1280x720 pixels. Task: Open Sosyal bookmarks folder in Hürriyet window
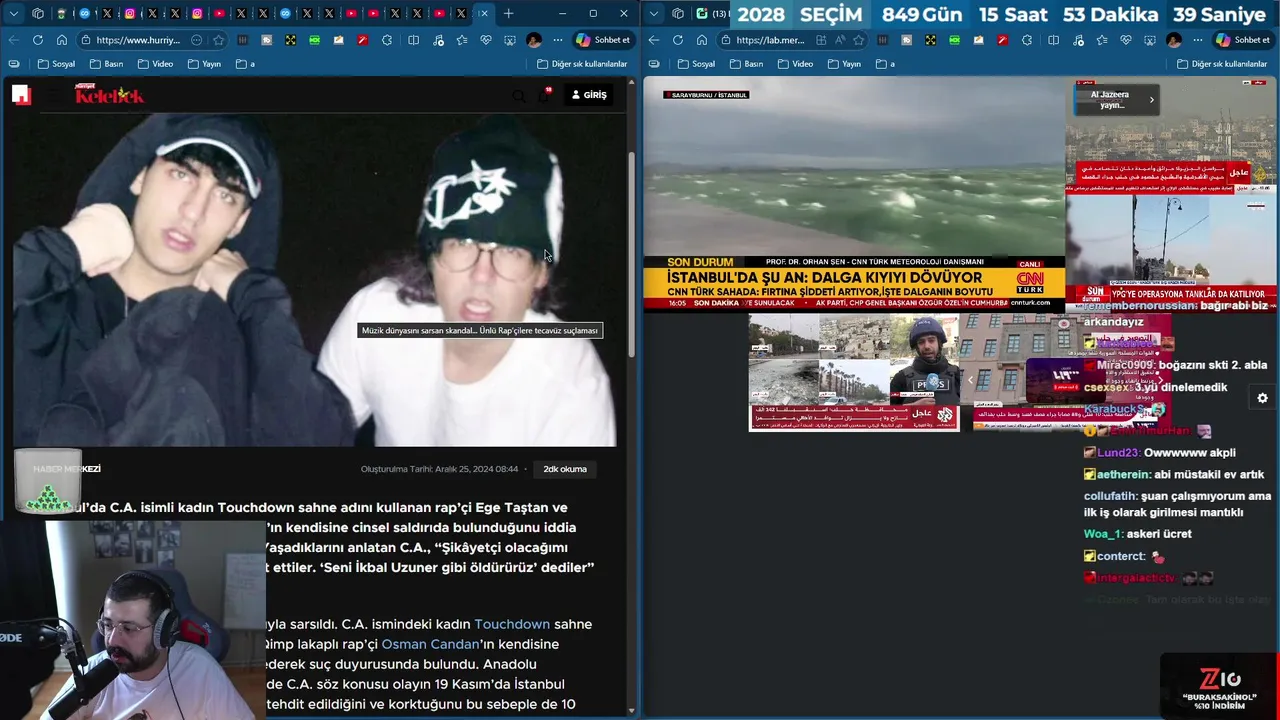56,63
